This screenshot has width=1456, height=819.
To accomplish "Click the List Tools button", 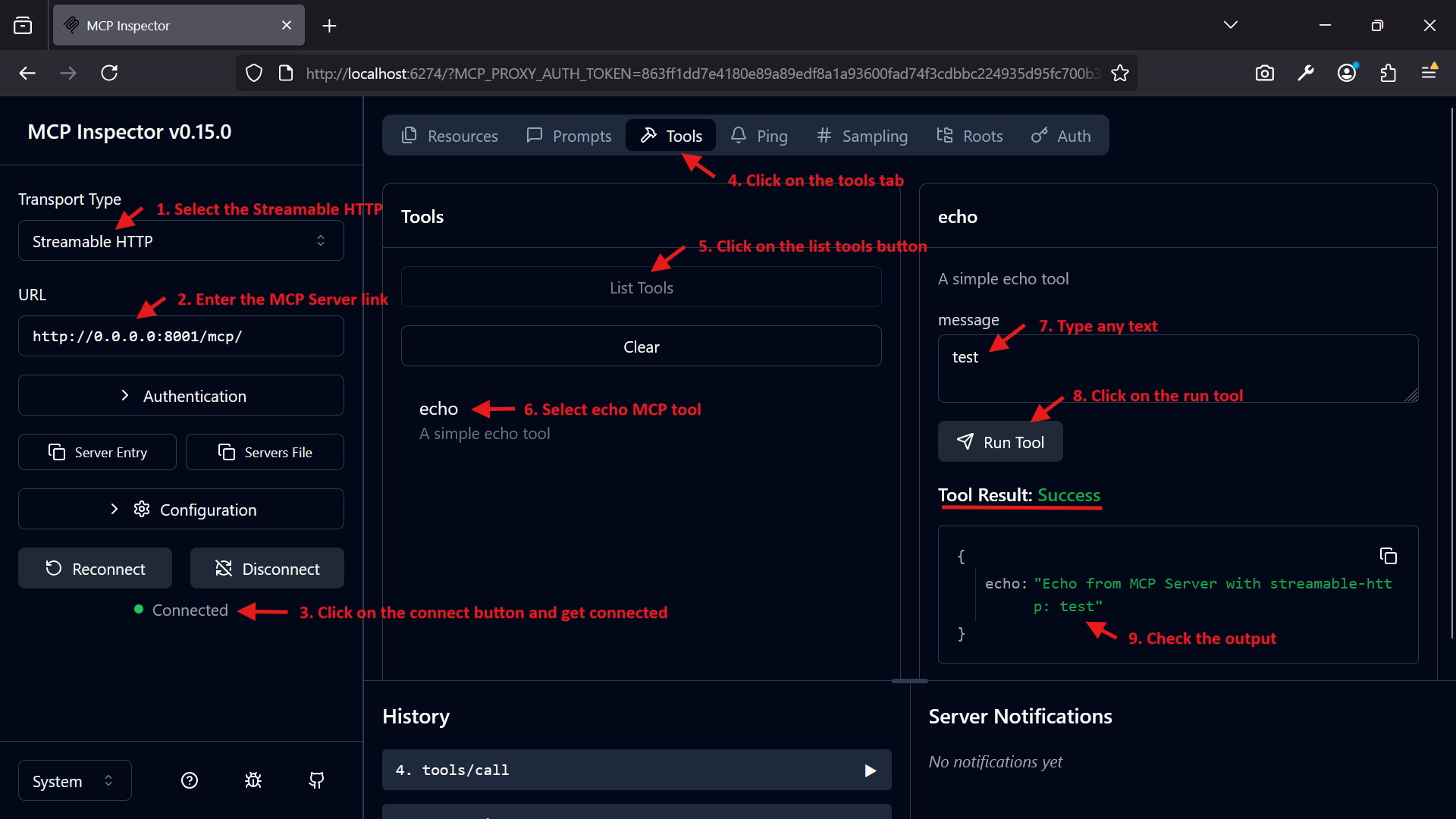I will click(x=642, y=287).
